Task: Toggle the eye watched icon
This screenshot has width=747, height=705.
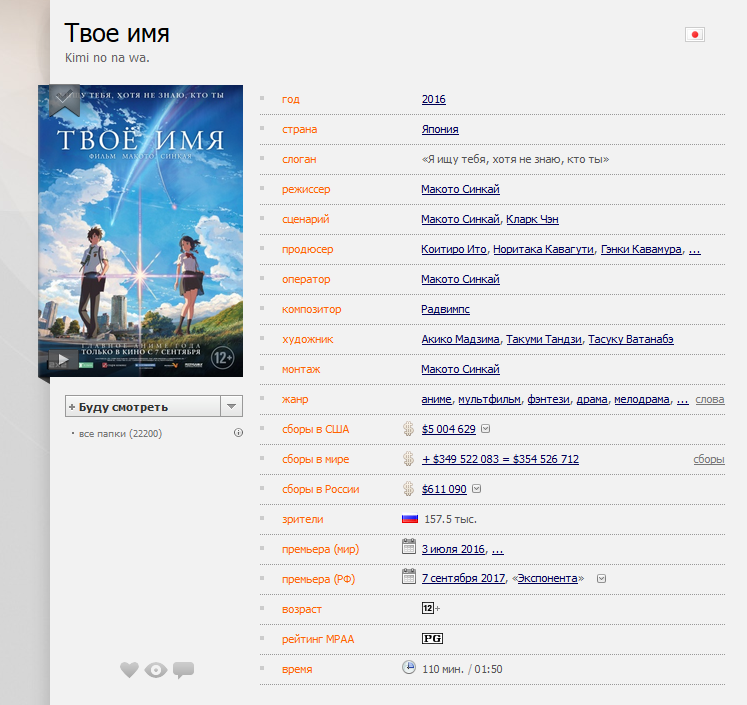Action: pyautogui.click(x=156, y=670)
